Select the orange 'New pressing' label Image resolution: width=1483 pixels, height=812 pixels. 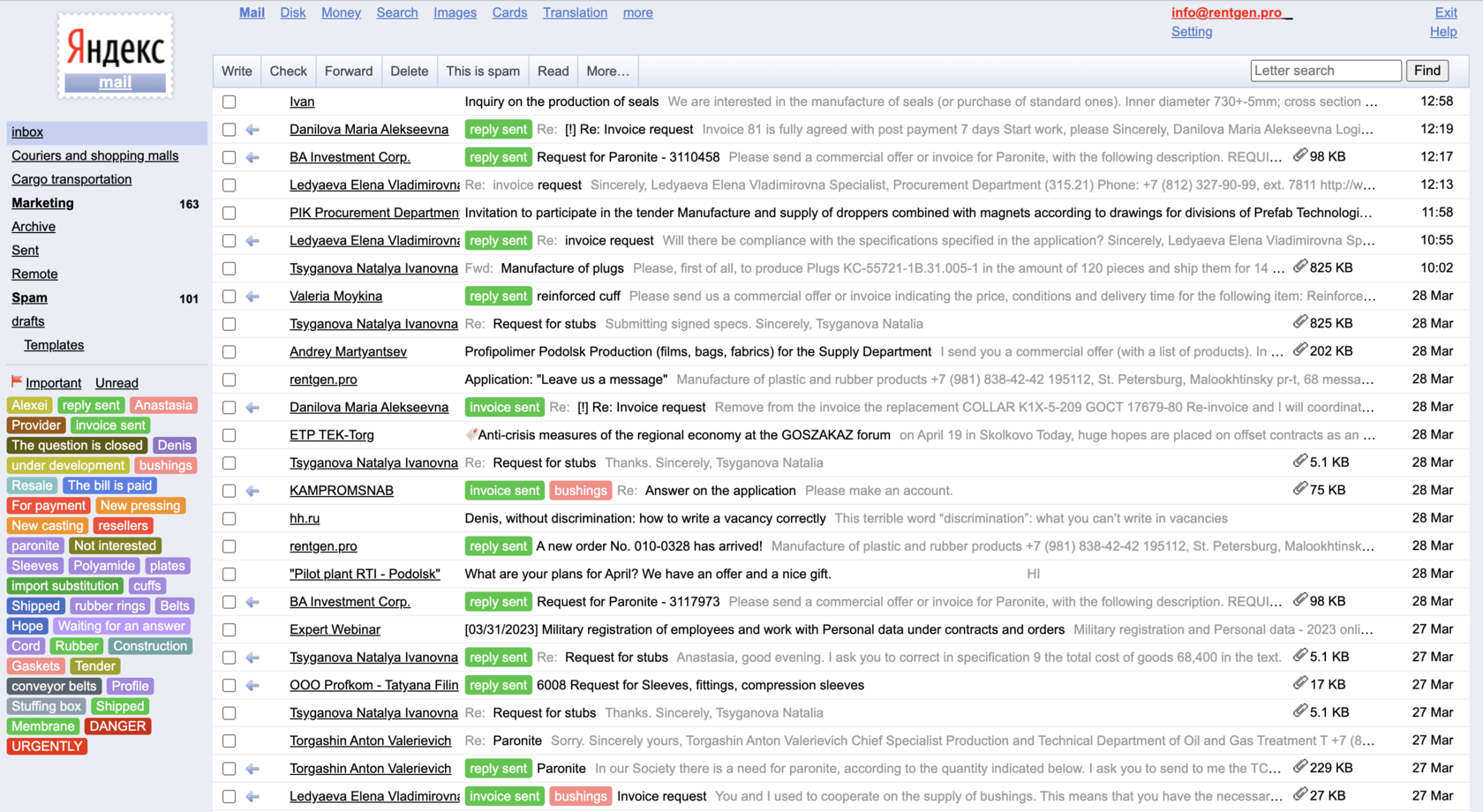pos(140,506)
